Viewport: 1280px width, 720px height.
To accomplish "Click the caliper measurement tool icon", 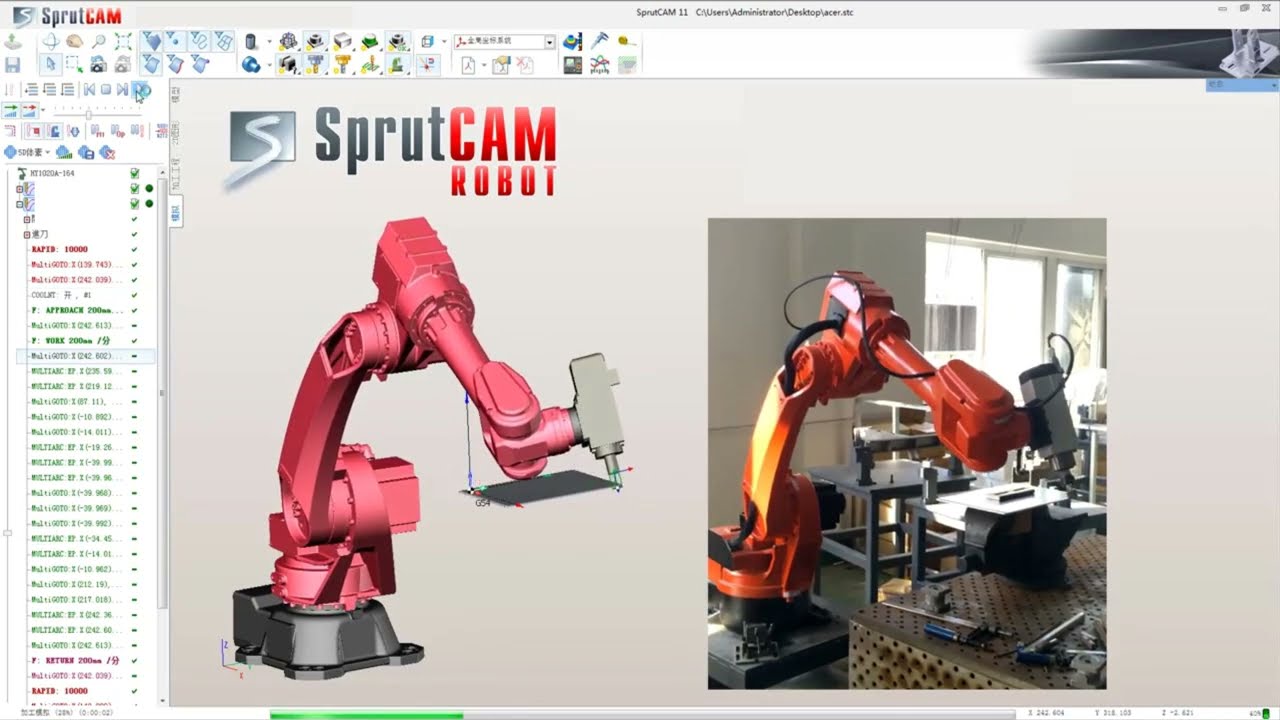I will (600, 40).
